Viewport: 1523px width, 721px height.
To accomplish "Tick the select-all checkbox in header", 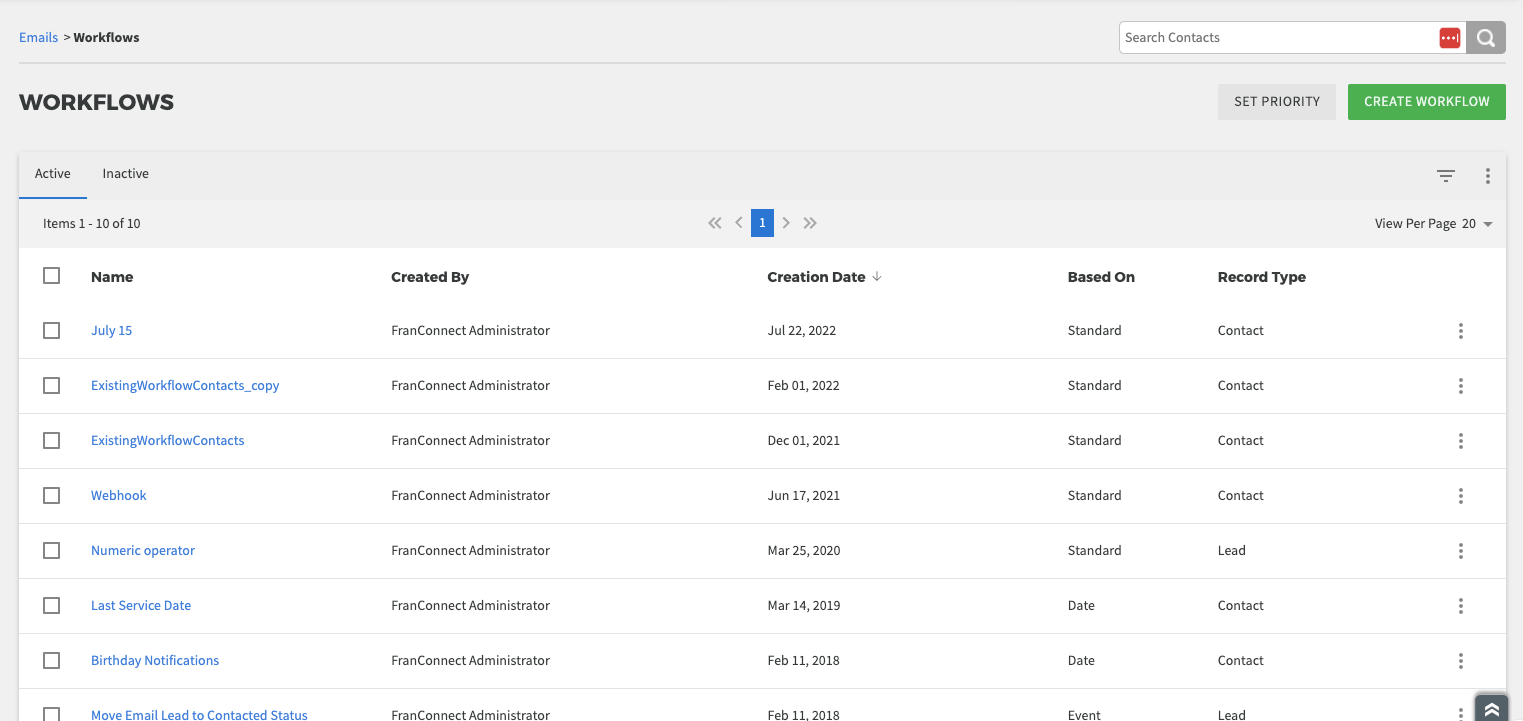I will 52,276.
